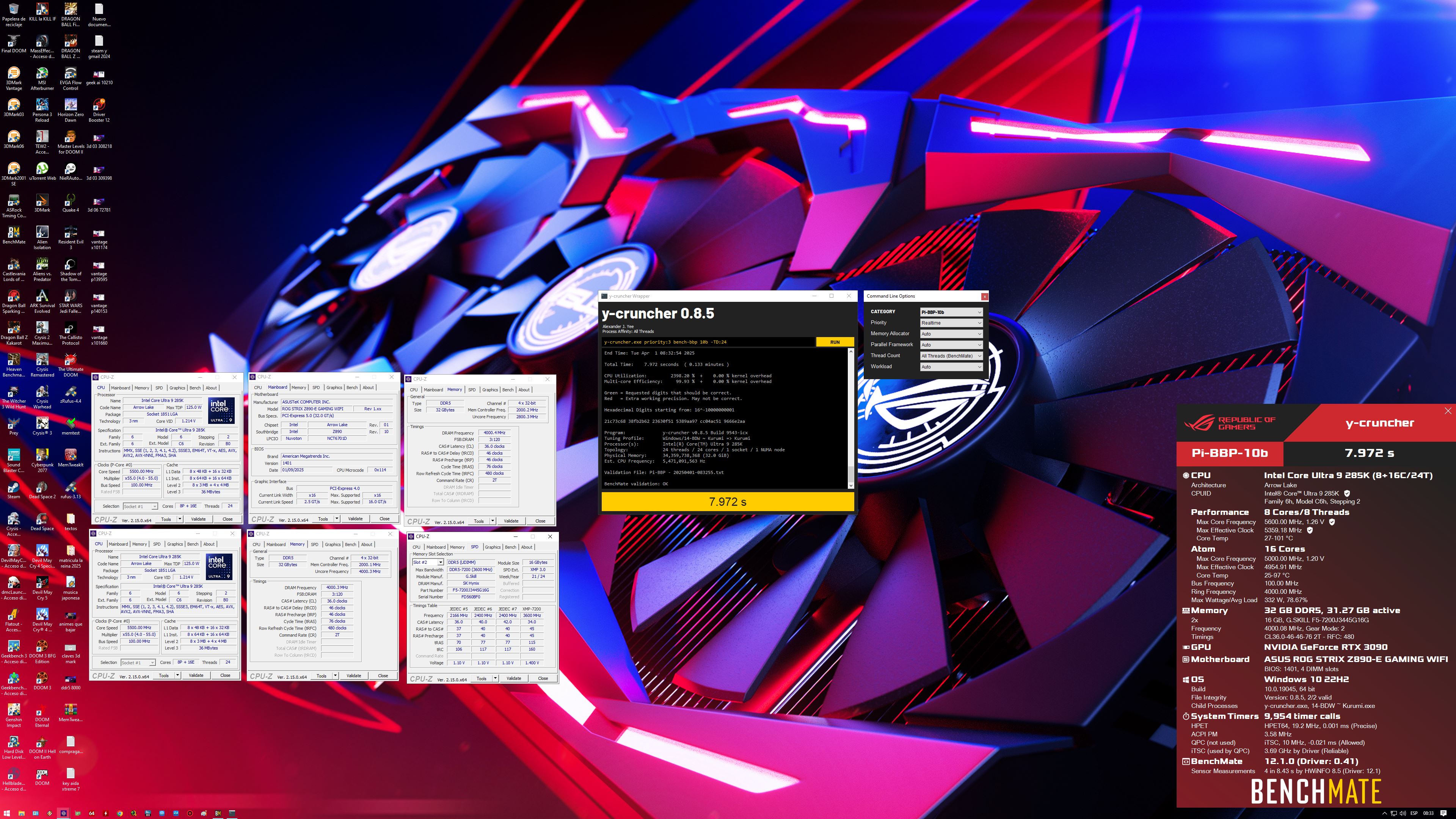This screenshot has width=1456, height=819.
Task: Launch the BenchMate desktop shortcut
Action: pyautogui.click(x=14, y=235)
